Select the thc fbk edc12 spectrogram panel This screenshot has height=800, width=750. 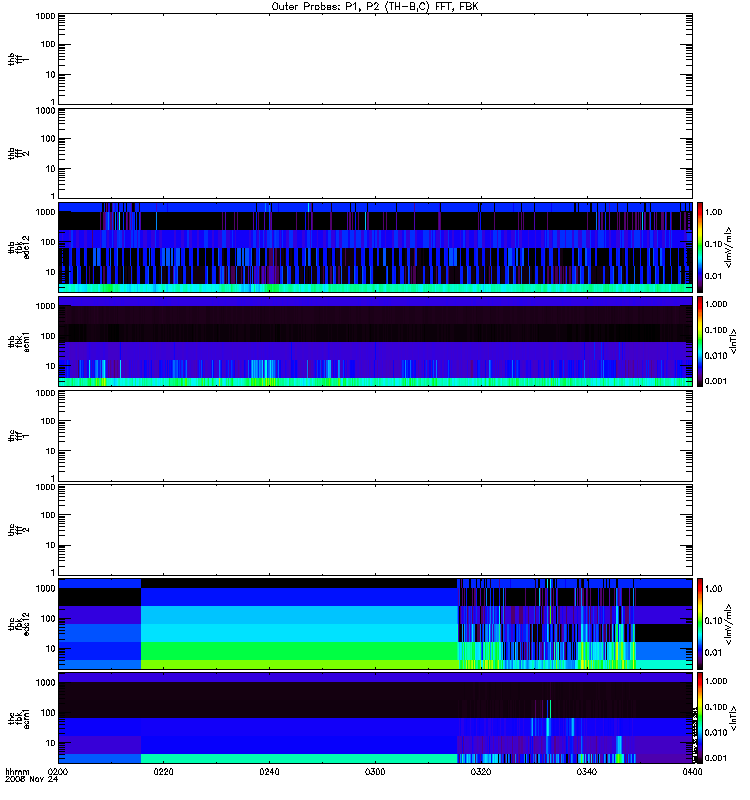click(375, 623)
